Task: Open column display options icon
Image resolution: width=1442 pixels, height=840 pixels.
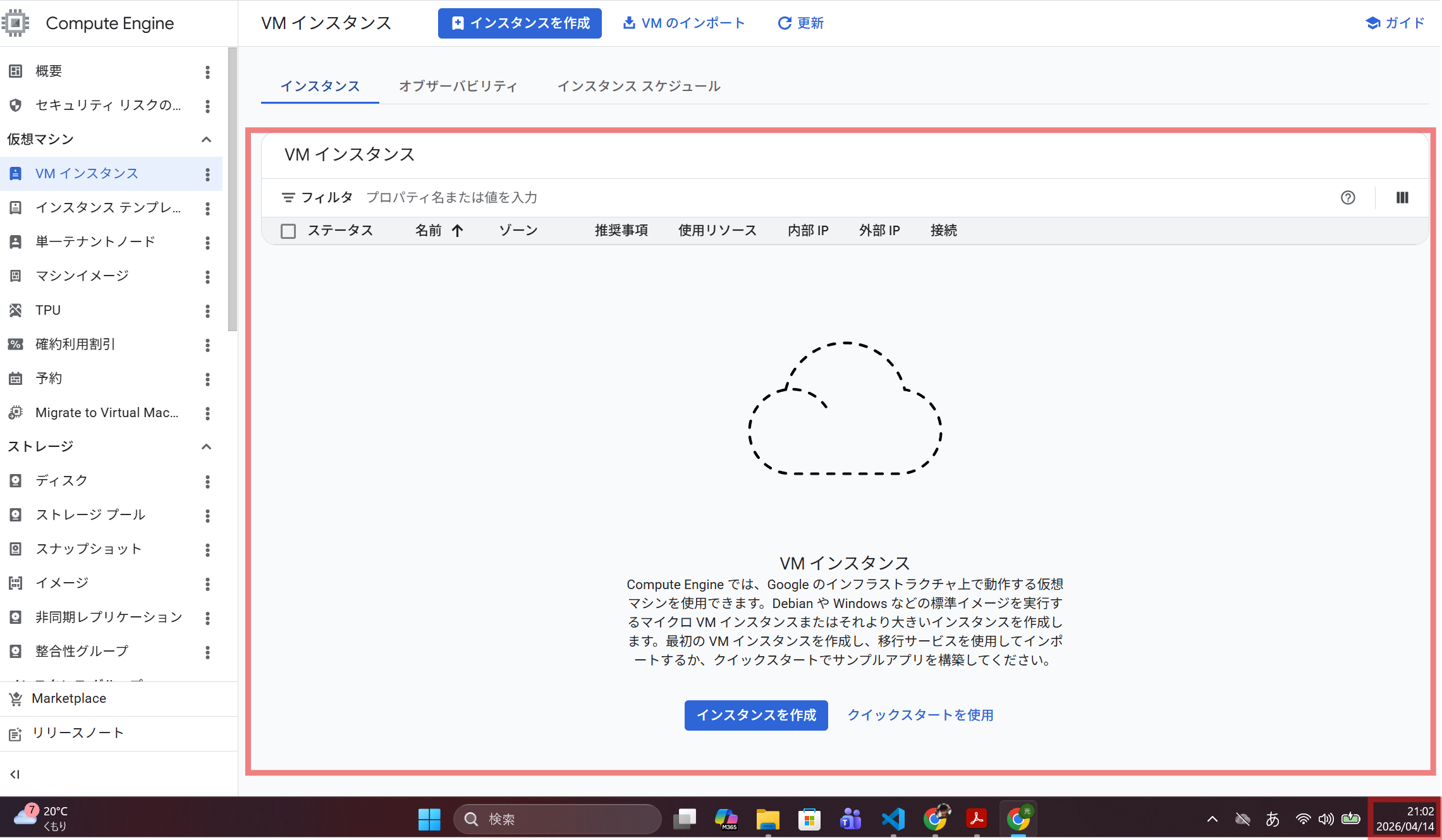Action: pos(1402,197)
